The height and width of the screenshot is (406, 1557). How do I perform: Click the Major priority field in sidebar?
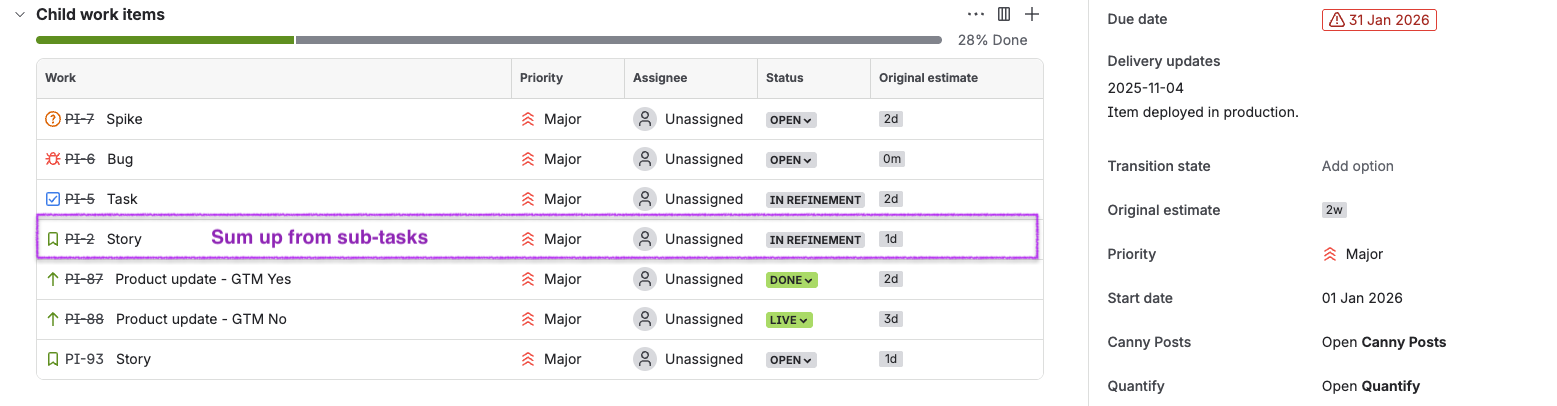coord(1353,254)
